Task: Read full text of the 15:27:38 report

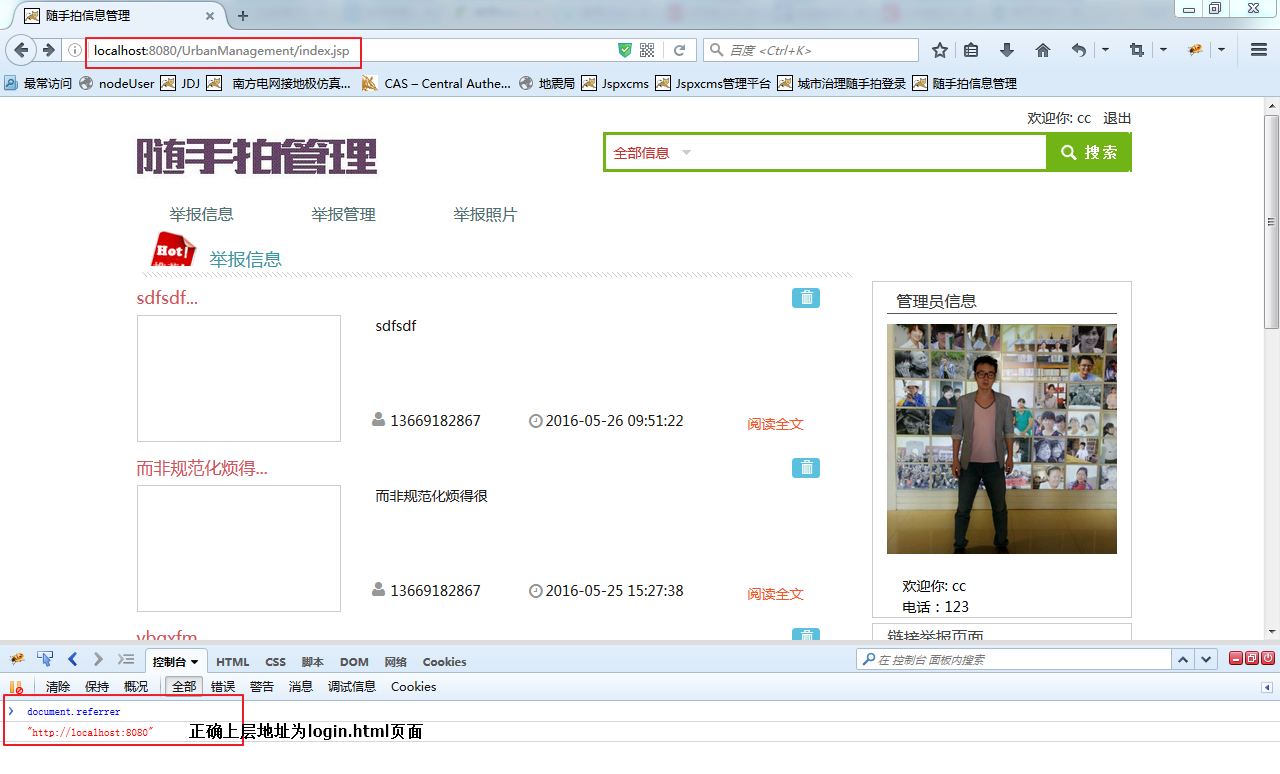Action: point(775,594)
